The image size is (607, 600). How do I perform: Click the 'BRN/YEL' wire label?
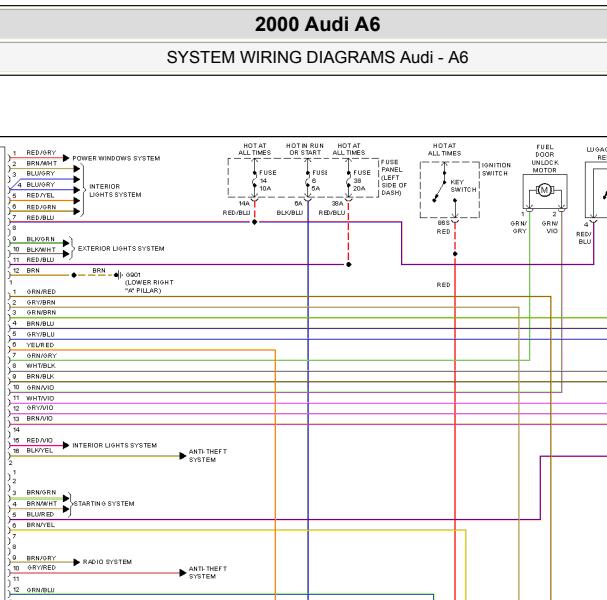[x=40, y=525]
